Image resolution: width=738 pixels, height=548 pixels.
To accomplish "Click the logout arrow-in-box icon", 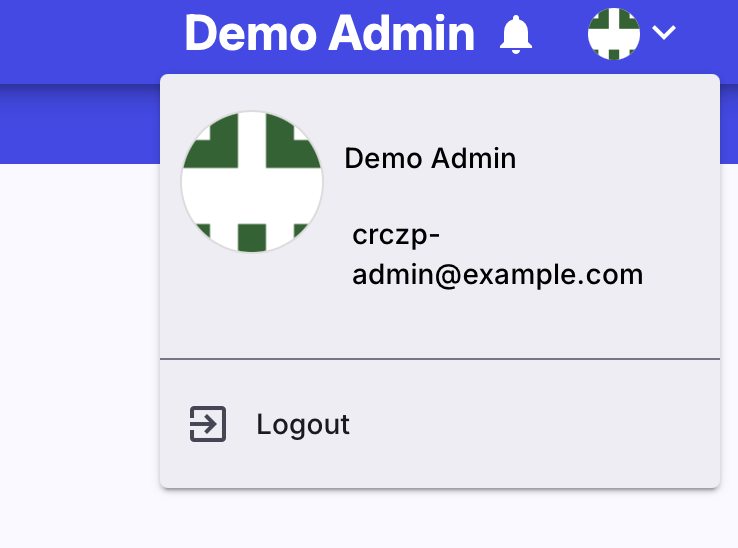I will [x=208, y=424].
